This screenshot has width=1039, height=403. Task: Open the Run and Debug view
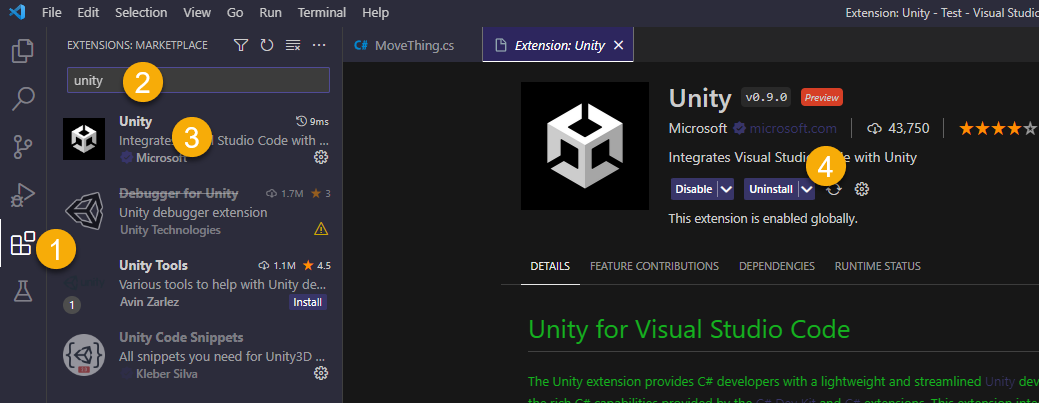23,196
